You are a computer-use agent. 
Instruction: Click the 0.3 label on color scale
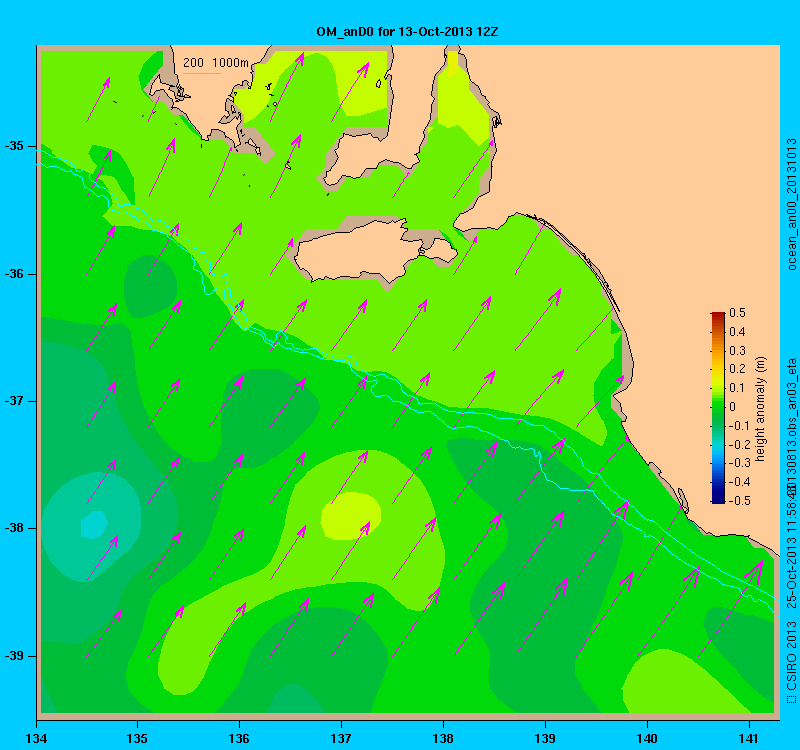coord(737,351)
